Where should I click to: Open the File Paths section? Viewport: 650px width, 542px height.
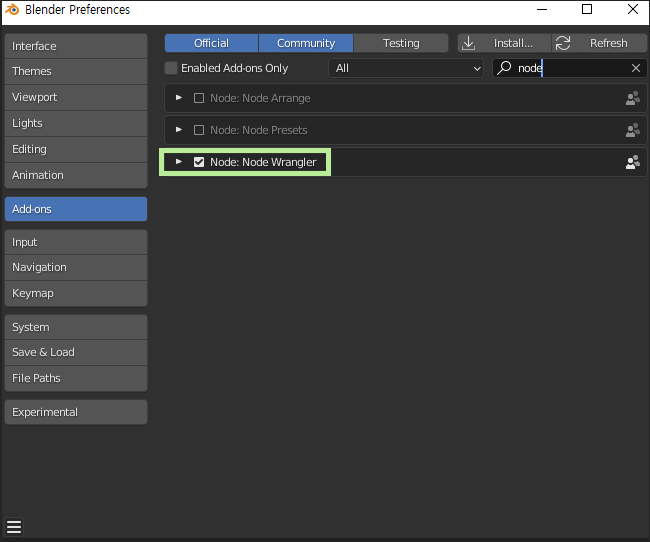[x=76, y=379]
